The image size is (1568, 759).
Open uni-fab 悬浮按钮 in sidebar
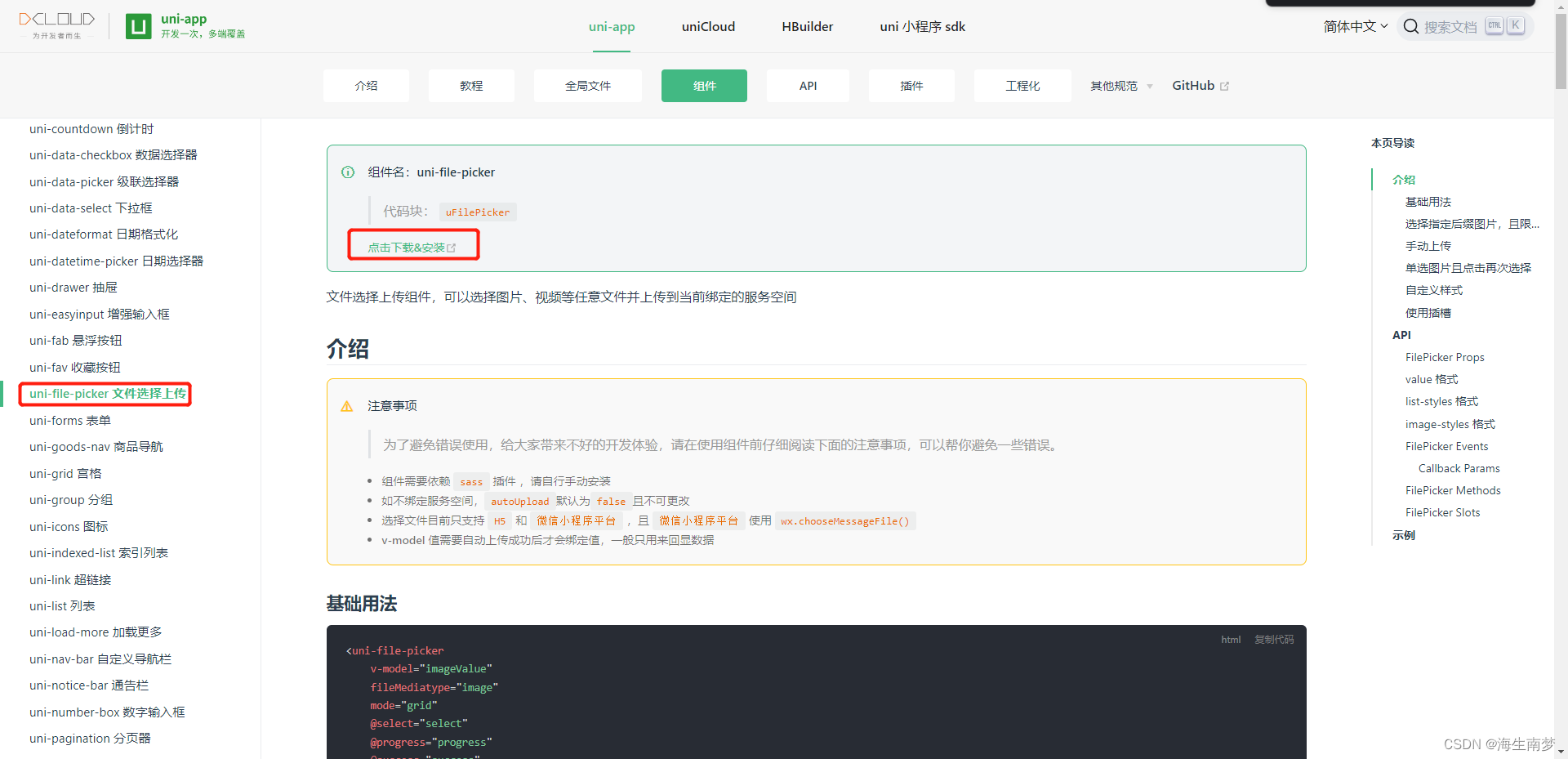coord(75,341)
